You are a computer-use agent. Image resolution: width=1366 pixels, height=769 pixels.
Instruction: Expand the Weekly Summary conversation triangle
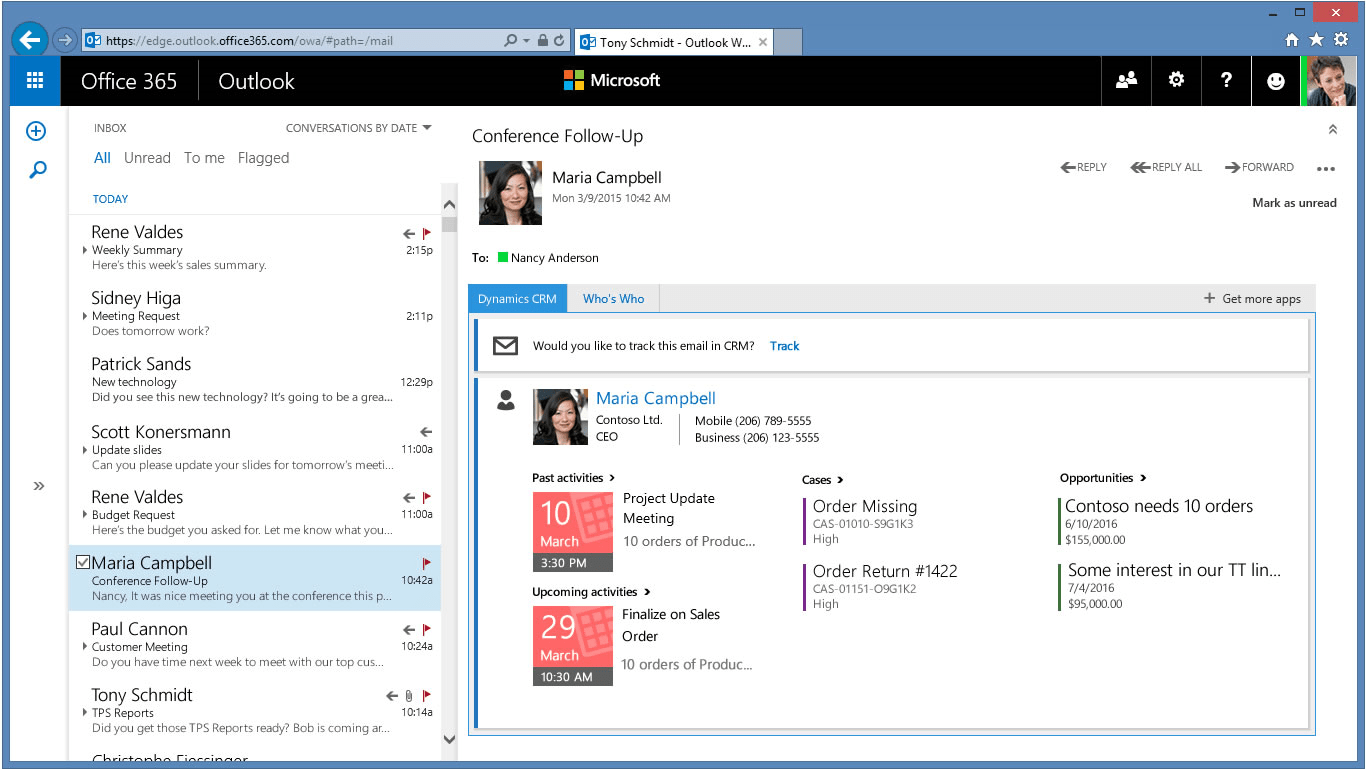[x=85, y=250]
